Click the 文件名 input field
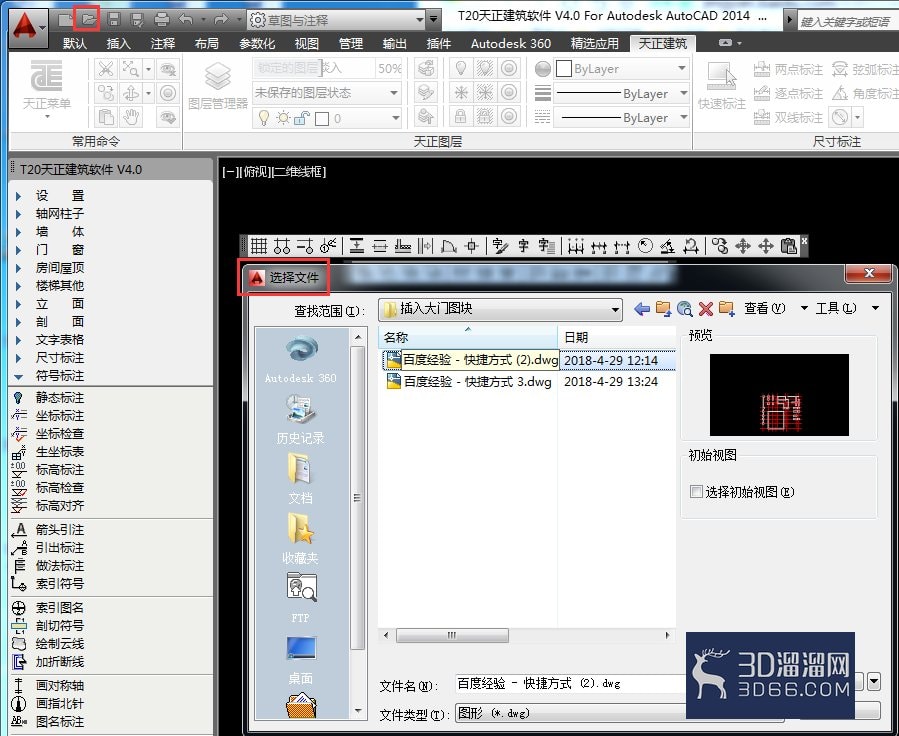This screenshot has width=899, height=736. 570,683
